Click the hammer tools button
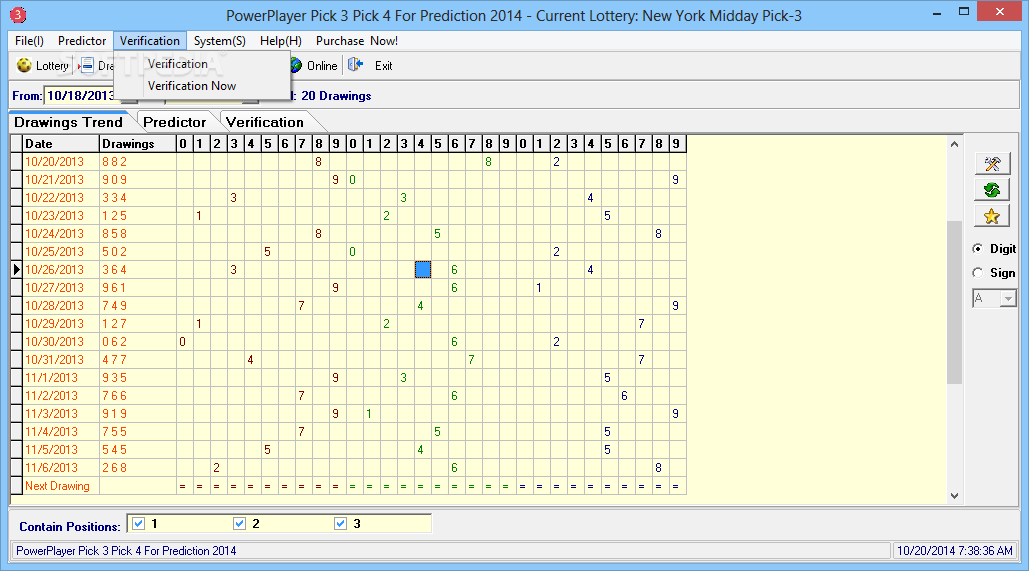 [992, 163]
